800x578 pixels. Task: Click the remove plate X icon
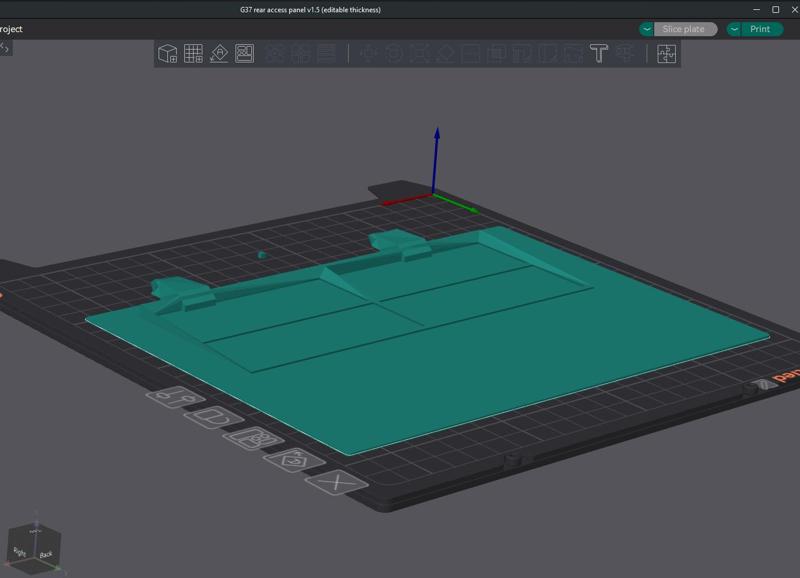point(336,483)
